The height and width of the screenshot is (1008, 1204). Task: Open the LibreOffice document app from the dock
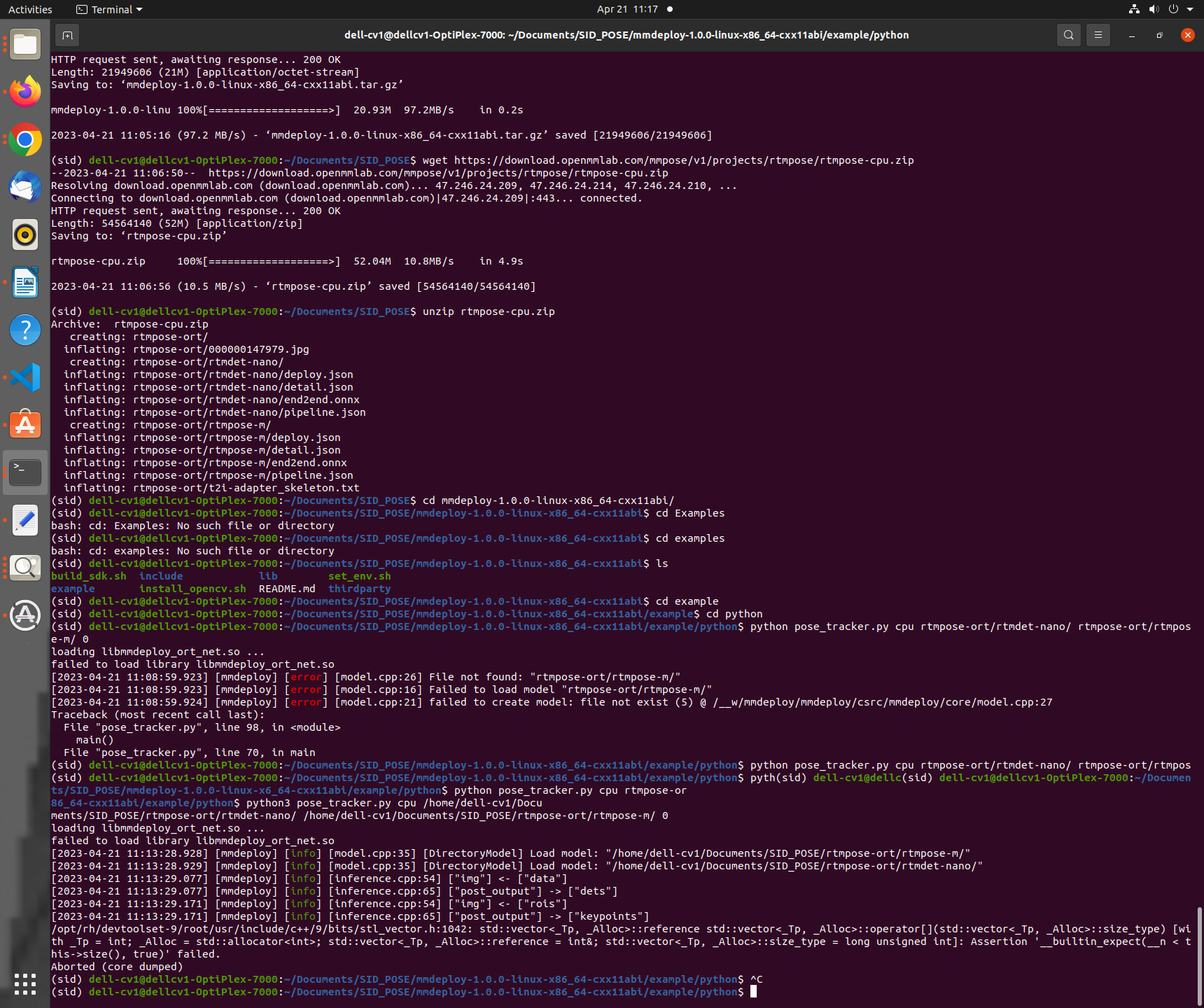pyautogui.click(x=25, y=282)
